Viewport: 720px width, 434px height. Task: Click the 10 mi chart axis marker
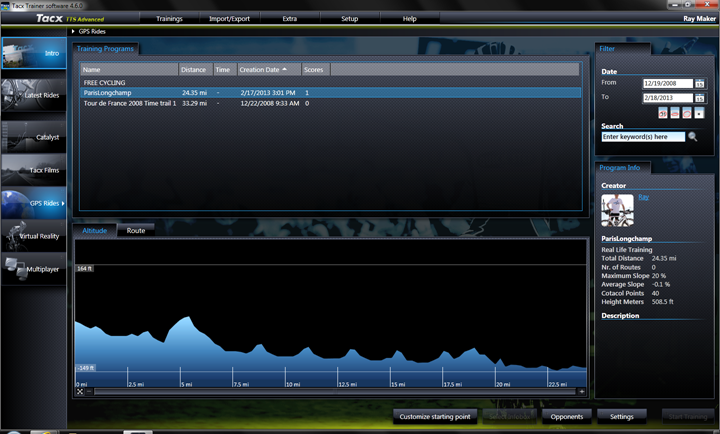[293, 384]
